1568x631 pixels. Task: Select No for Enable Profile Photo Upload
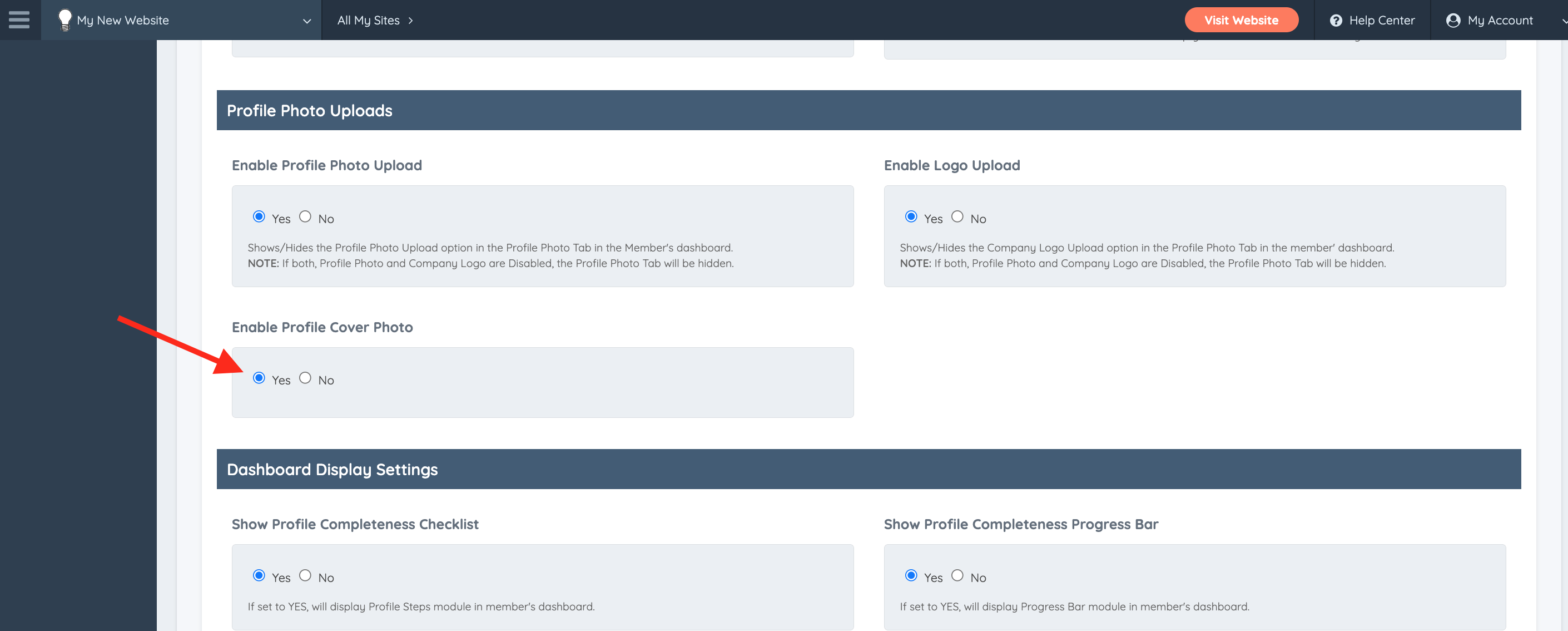(305, 217)
